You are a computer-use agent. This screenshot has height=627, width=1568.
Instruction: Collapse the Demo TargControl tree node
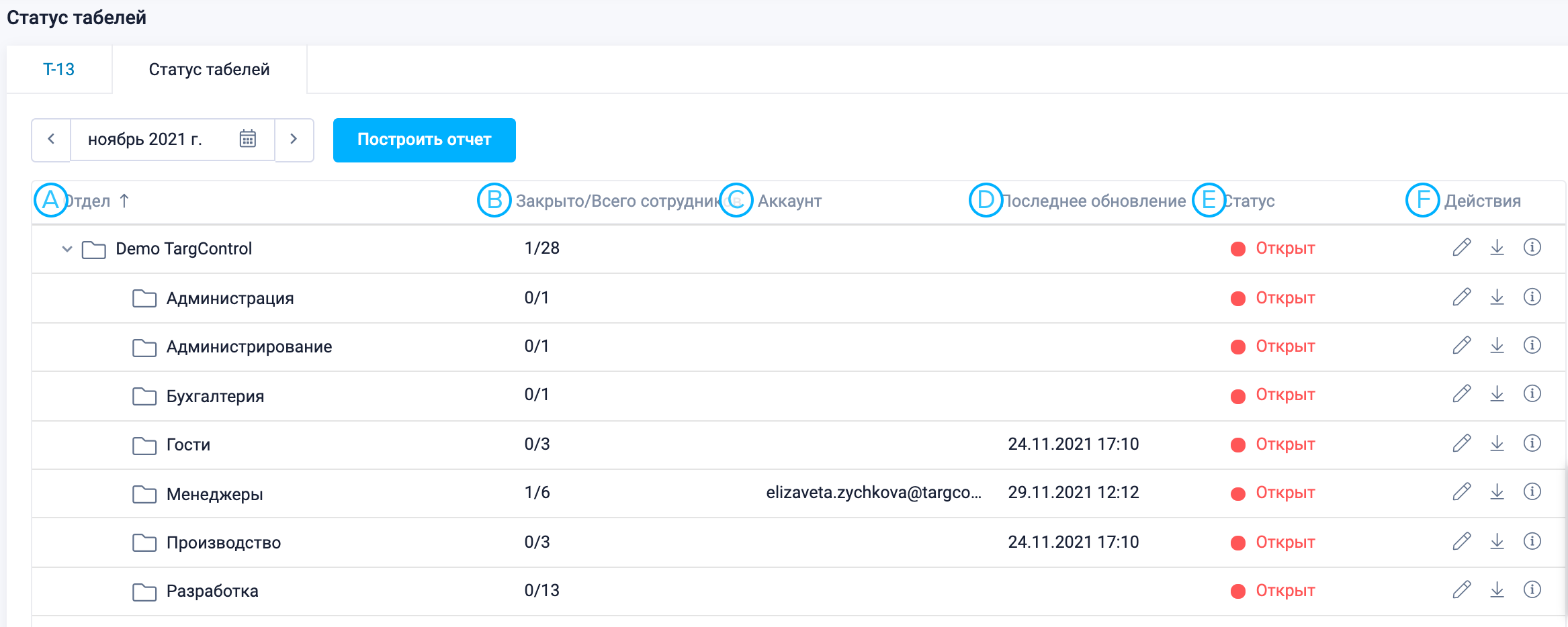click(67, 249)
